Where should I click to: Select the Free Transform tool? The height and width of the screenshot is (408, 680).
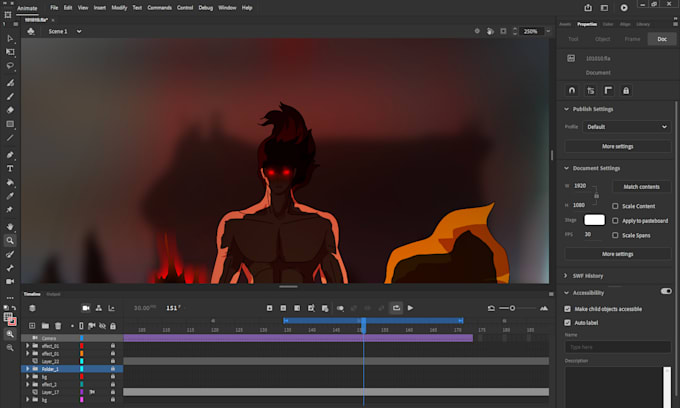point(10,52)
